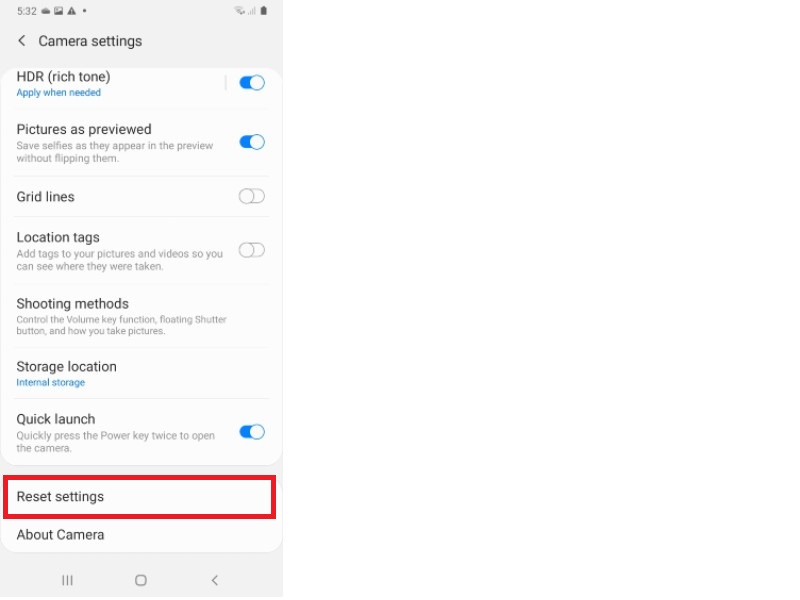
Task: Tap Reset settings
Action: [139, 496]
